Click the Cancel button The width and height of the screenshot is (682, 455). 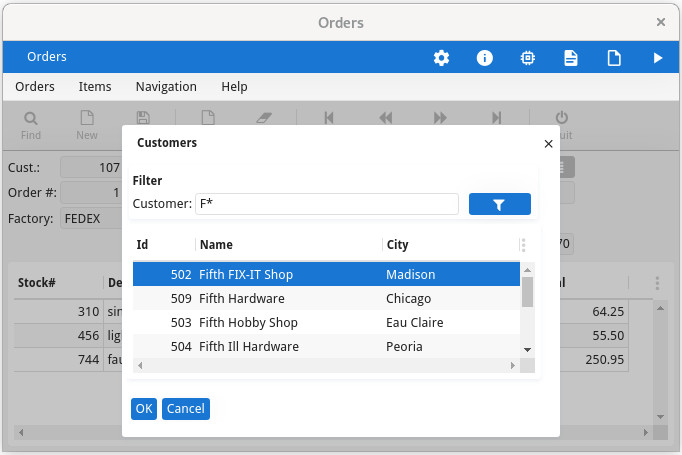(x=186, y=409)
